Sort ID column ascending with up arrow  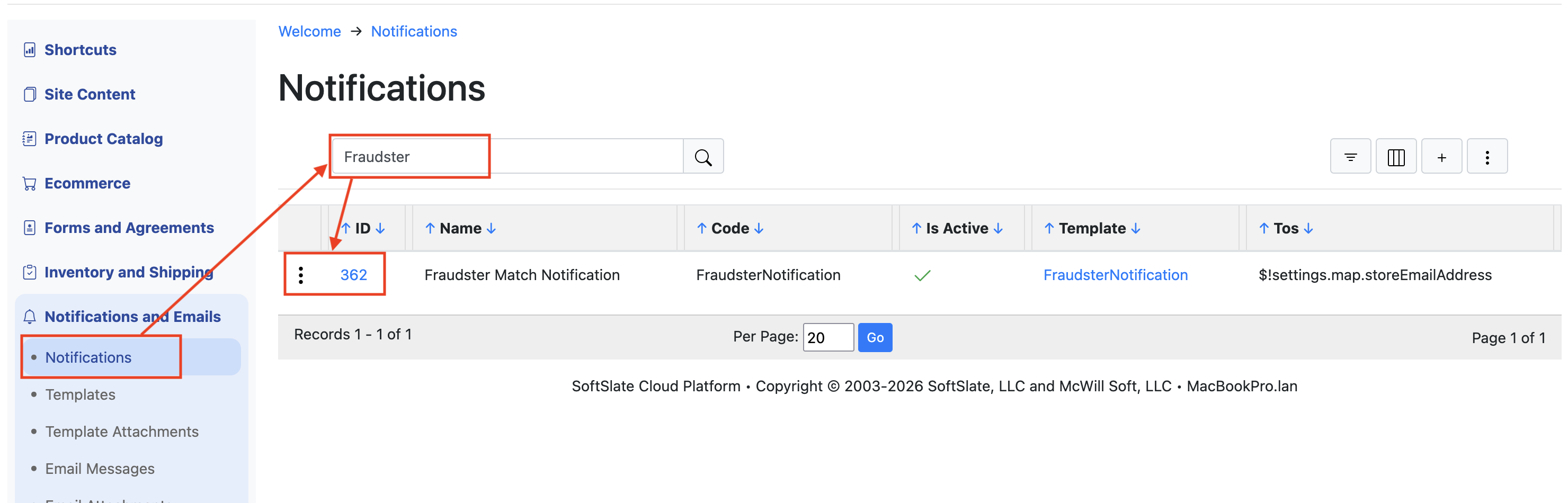346,228
